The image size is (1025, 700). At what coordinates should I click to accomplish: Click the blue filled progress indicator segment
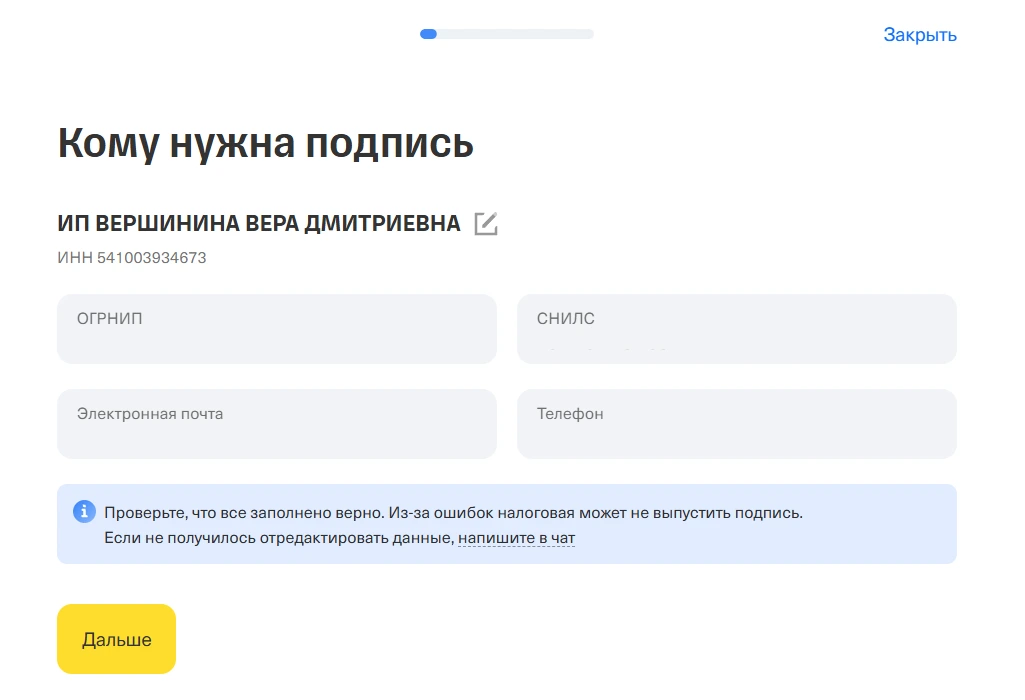pos(428,34)
